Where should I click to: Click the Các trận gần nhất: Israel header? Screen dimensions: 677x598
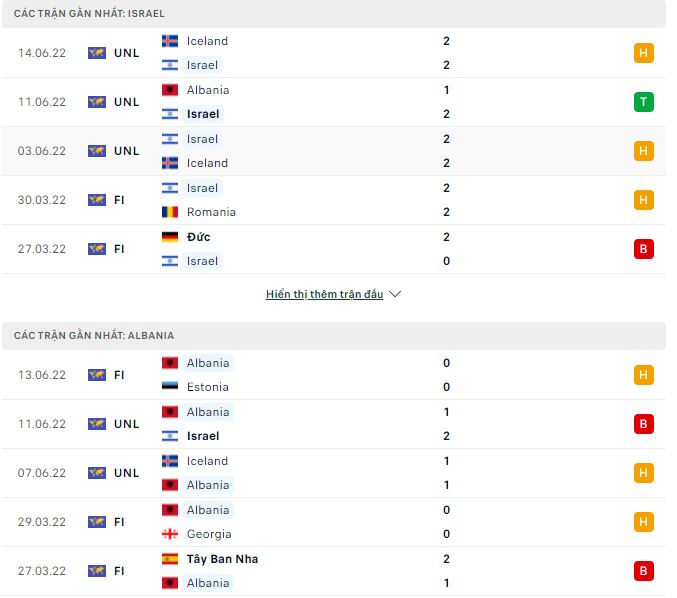coord(90,14)
